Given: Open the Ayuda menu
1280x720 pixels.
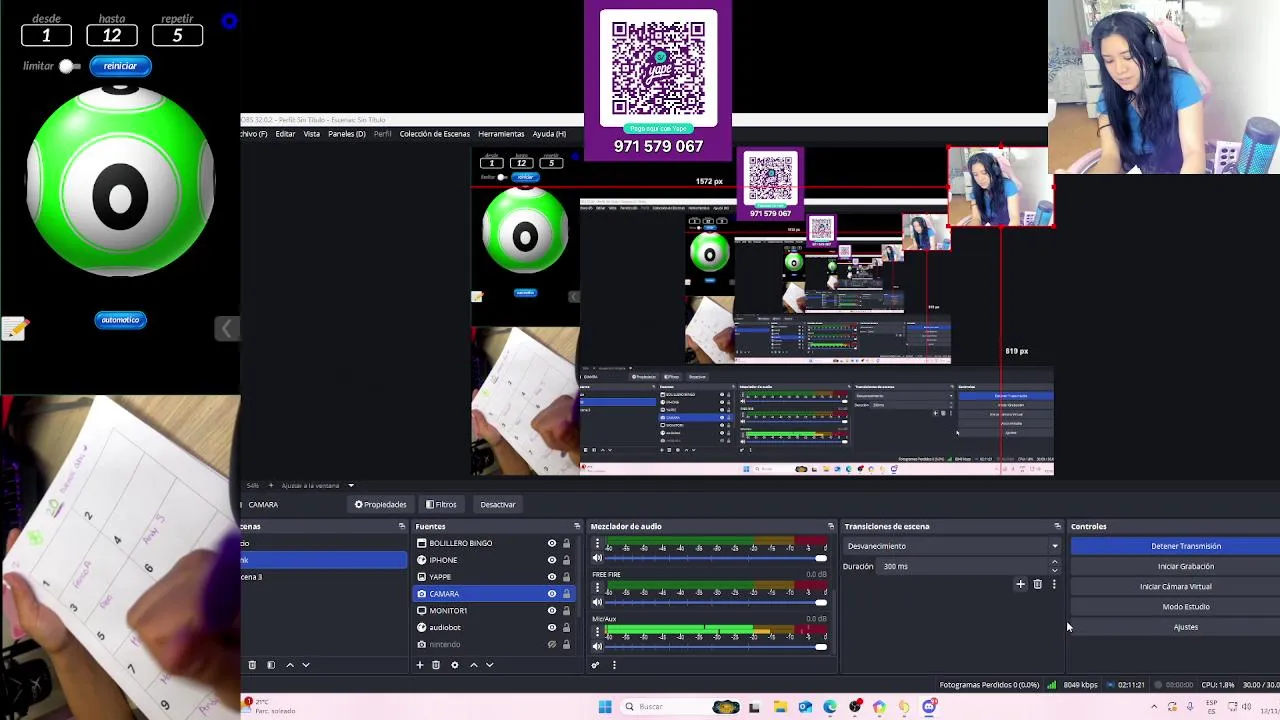Looking at the screenshot, I should point(549,134).
